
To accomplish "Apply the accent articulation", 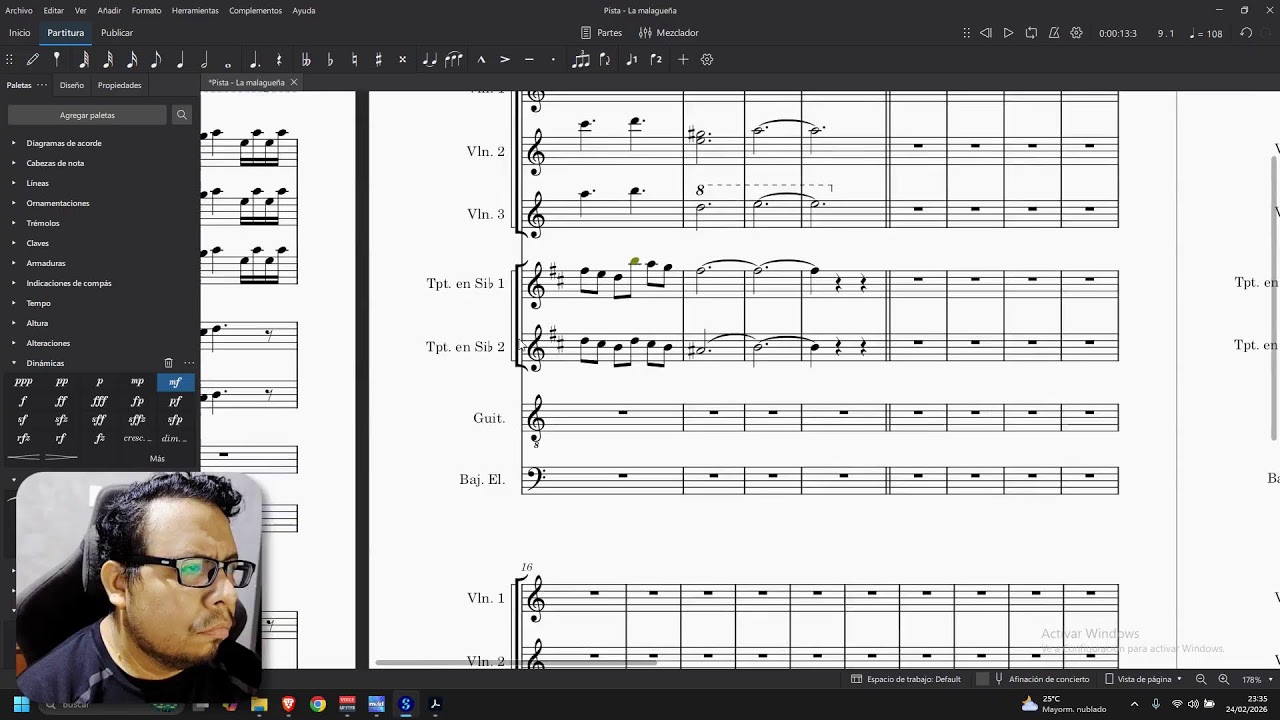I will click(505, 60).
